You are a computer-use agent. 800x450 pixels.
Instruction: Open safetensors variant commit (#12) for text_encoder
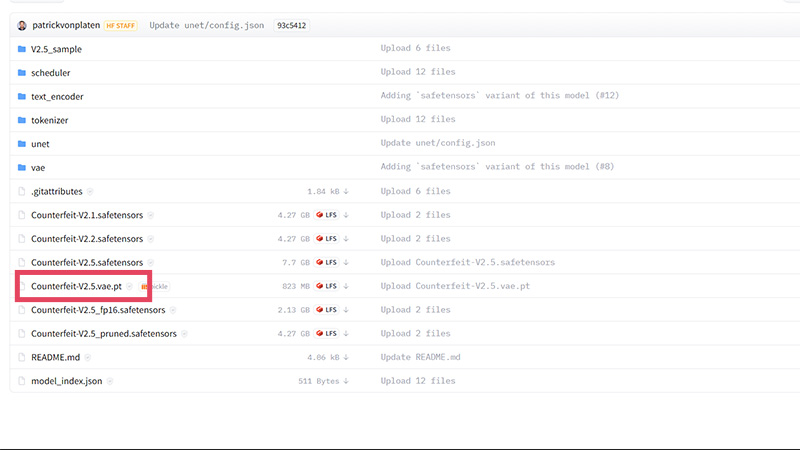point(499,95)
